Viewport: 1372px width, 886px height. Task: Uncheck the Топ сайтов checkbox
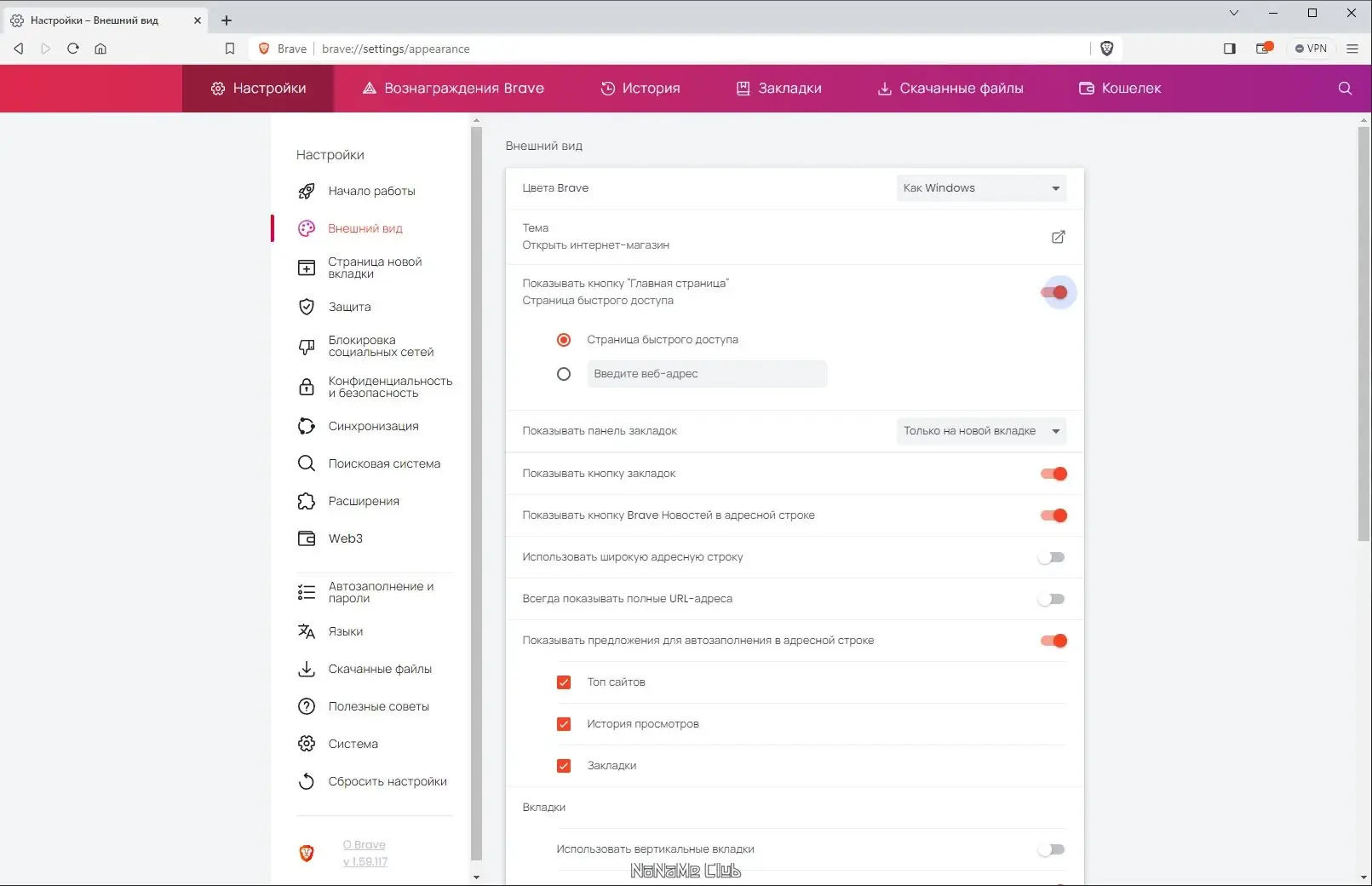click(564, 682)
